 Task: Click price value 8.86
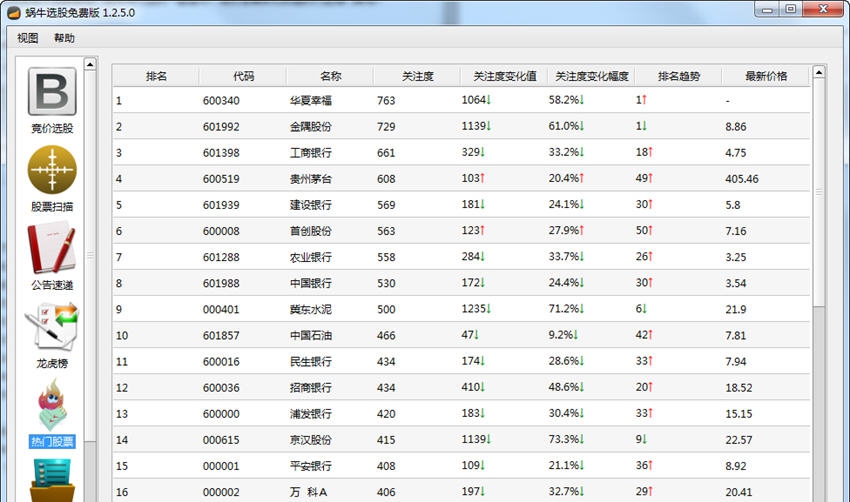[736, 126]
